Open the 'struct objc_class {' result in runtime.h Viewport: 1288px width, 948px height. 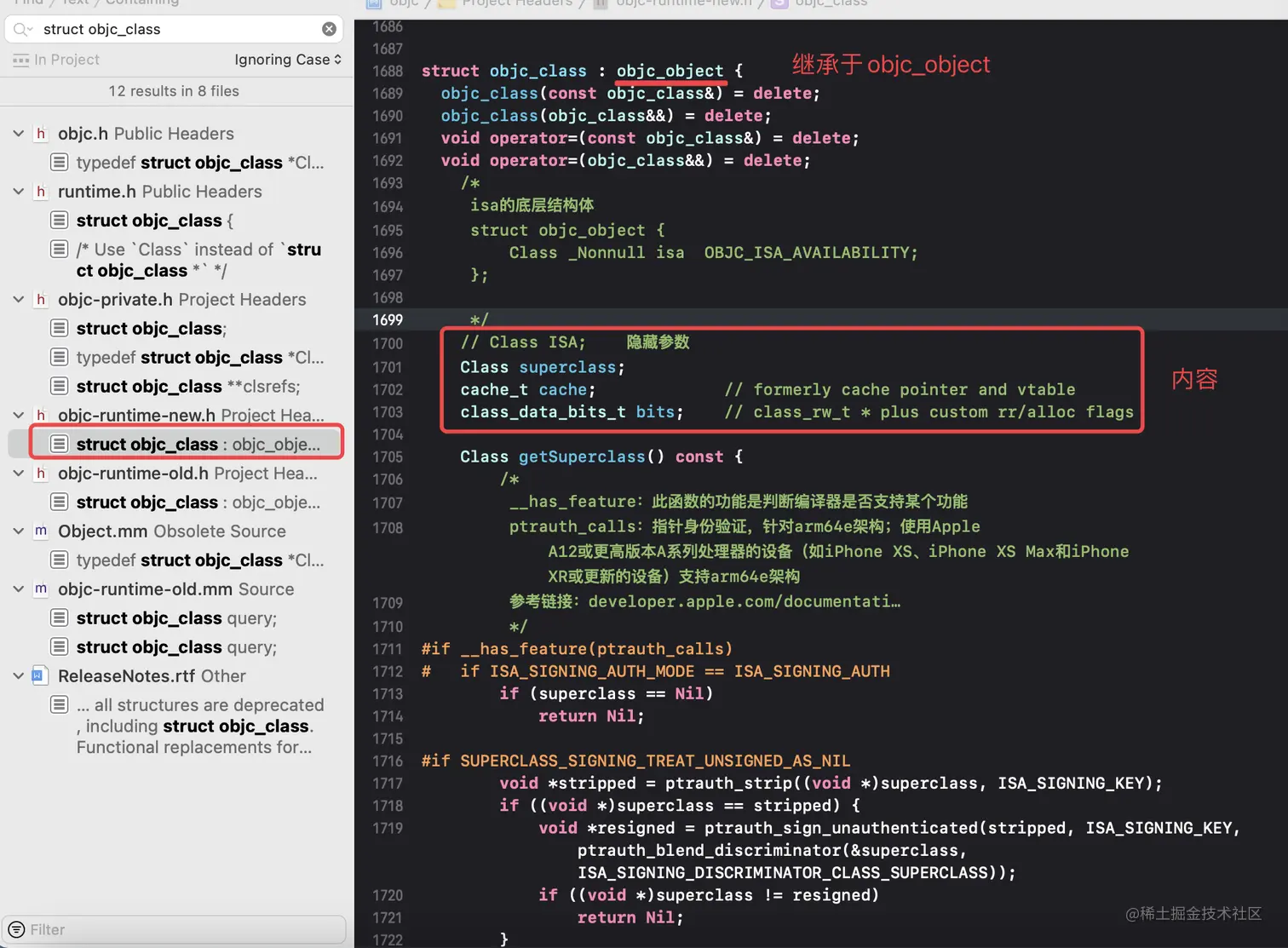(176, 221)
